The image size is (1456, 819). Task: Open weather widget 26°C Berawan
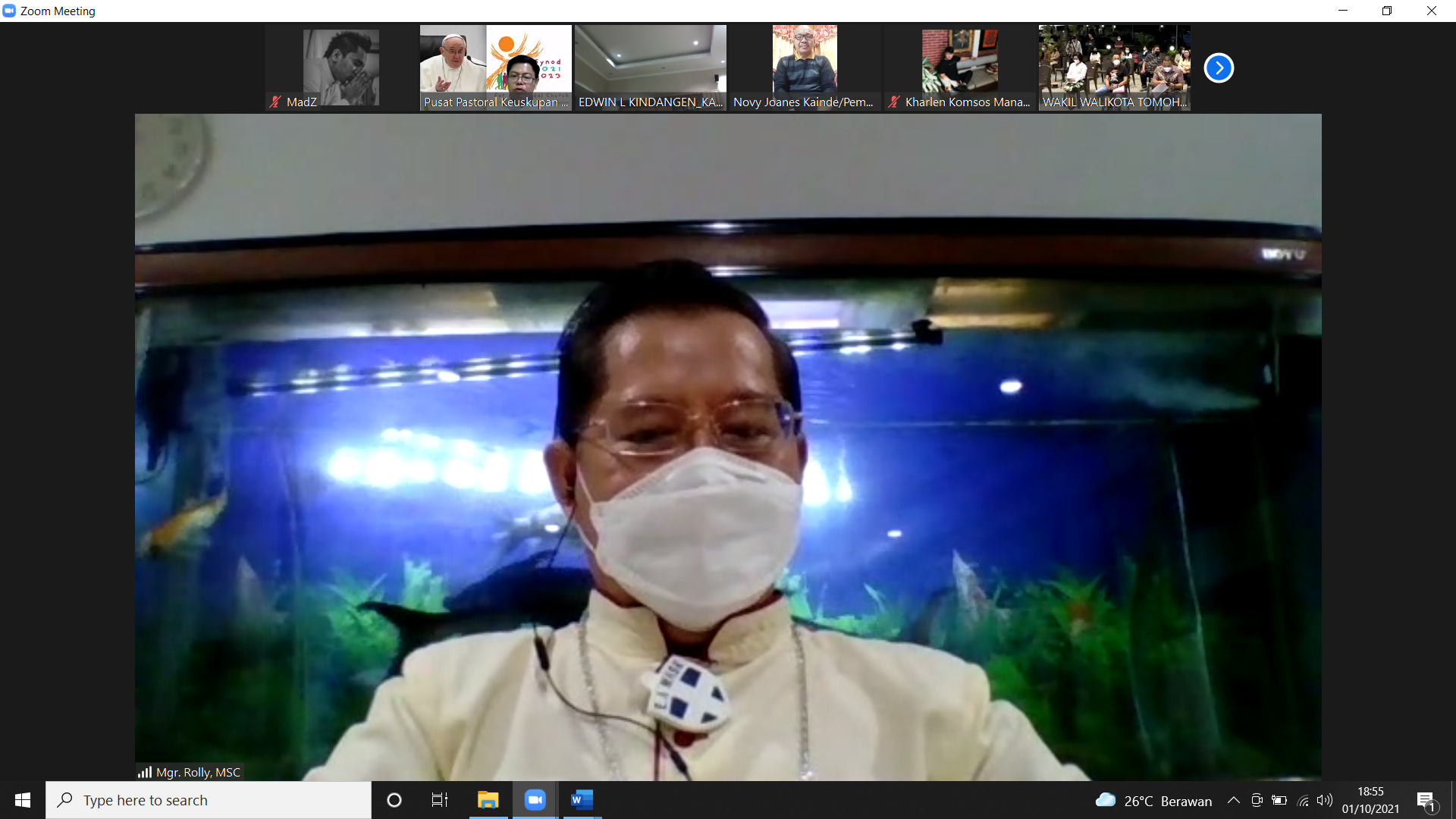coord(1154,801)
